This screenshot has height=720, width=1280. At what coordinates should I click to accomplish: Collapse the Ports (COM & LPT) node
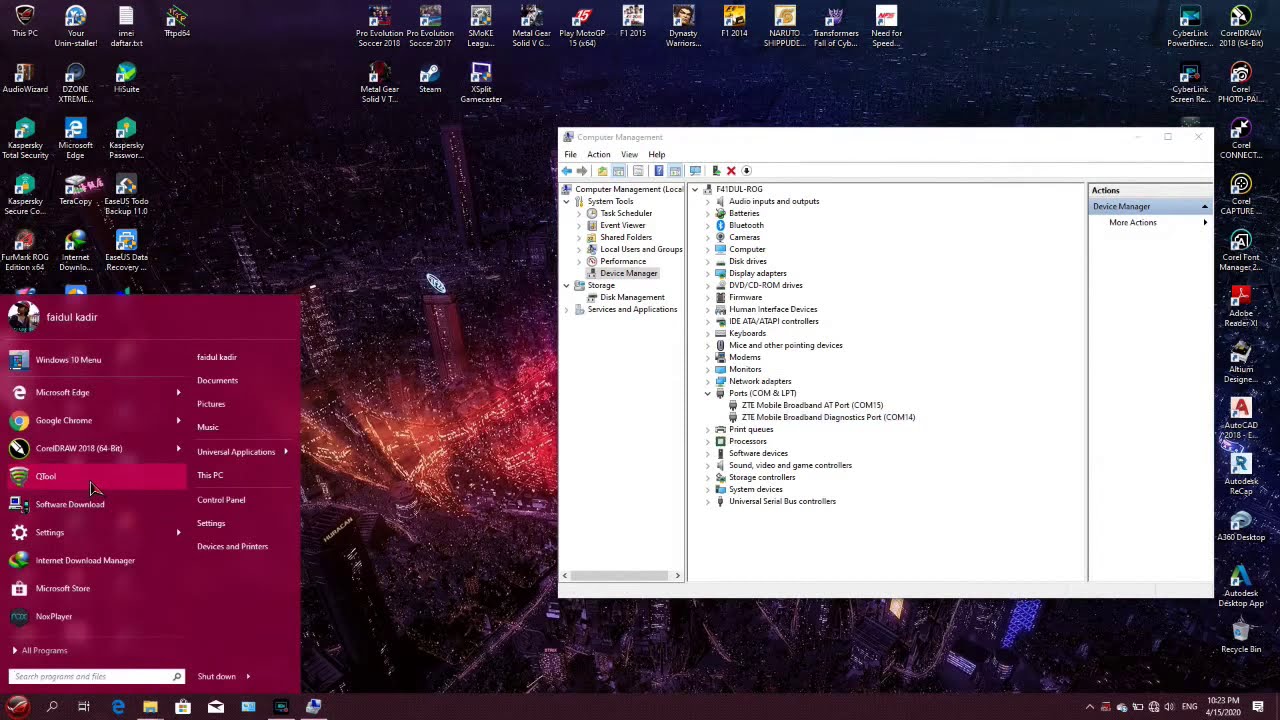(707, 393)
